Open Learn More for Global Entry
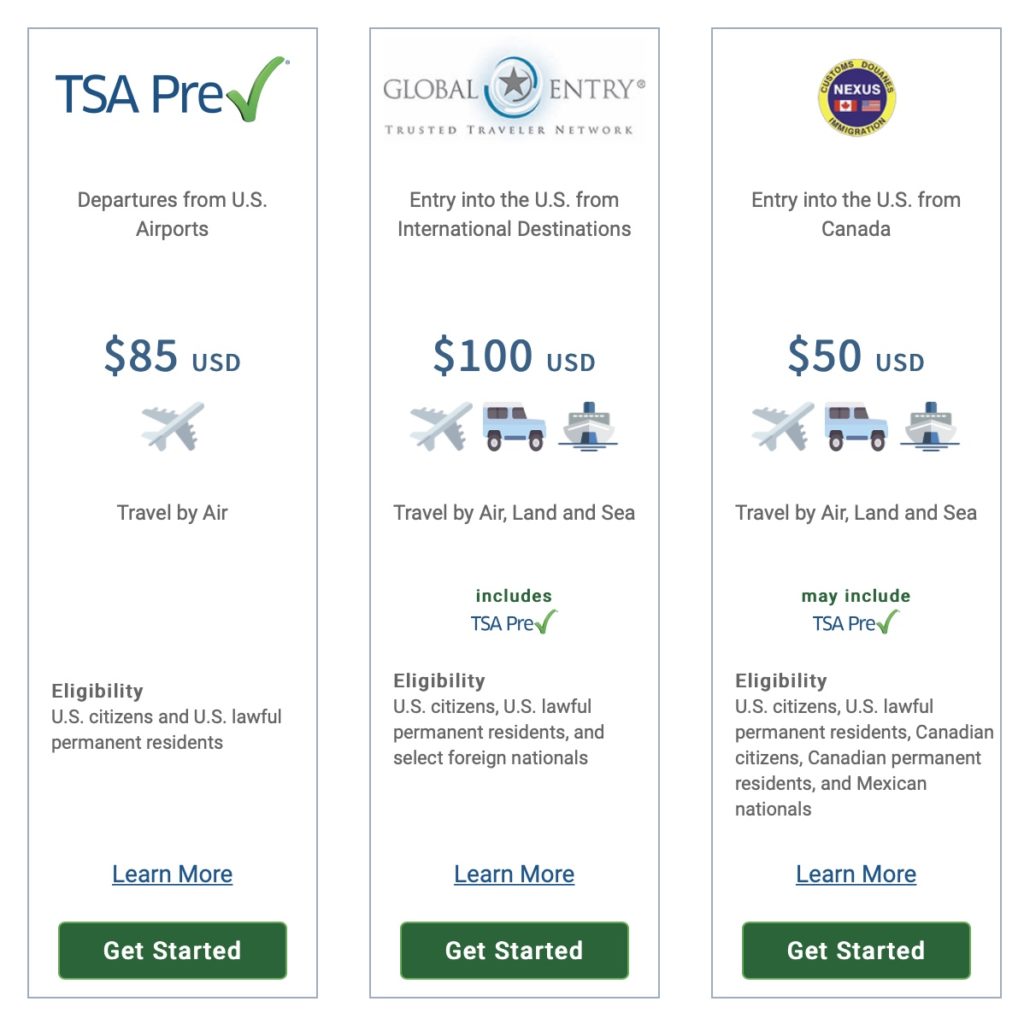The image size is (1024, 1019). tap(514, 874)
